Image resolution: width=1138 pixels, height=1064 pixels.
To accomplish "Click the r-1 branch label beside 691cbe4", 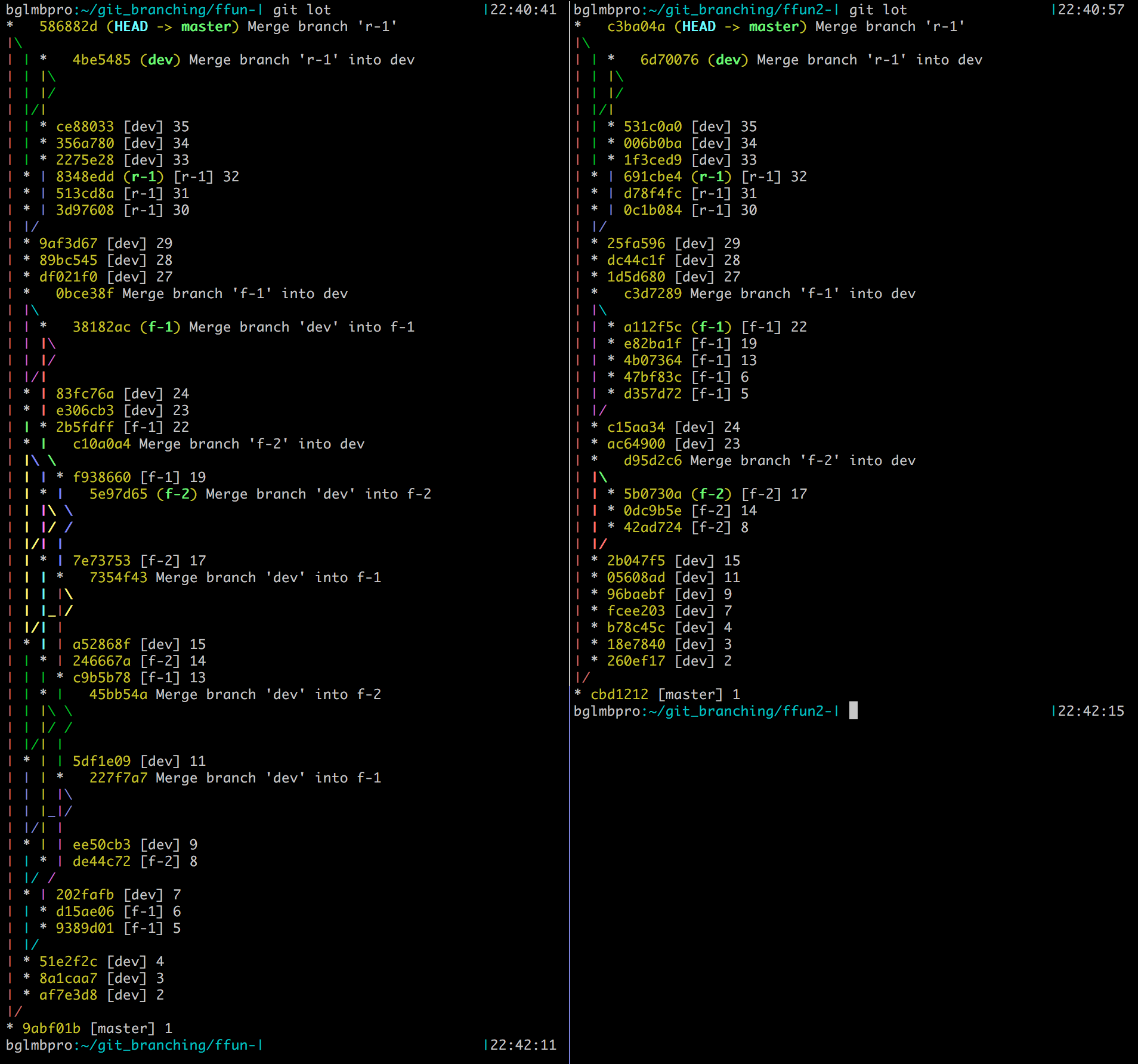I will [x=711, y=177].
